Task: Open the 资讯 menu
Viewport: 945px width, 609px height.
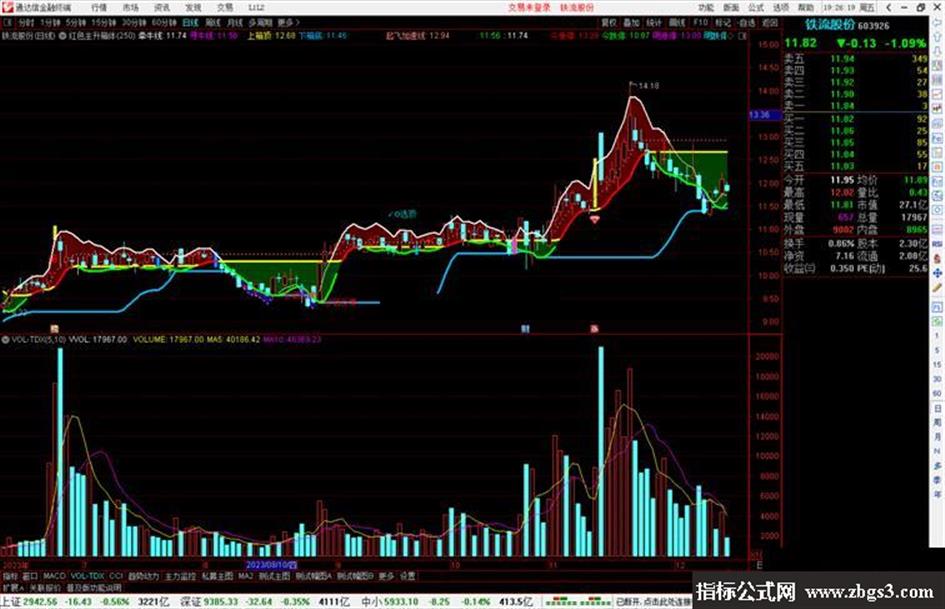Action: click(x=162, y=8)
